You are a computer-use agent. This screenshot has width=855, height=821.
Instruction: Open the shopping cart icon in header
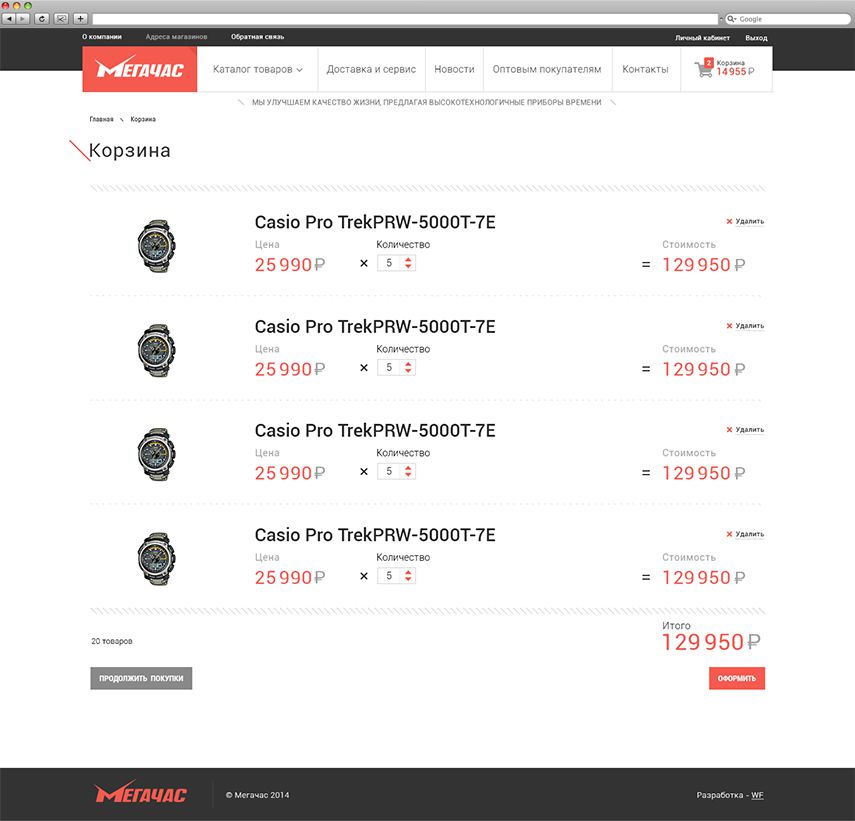(703, 70)
